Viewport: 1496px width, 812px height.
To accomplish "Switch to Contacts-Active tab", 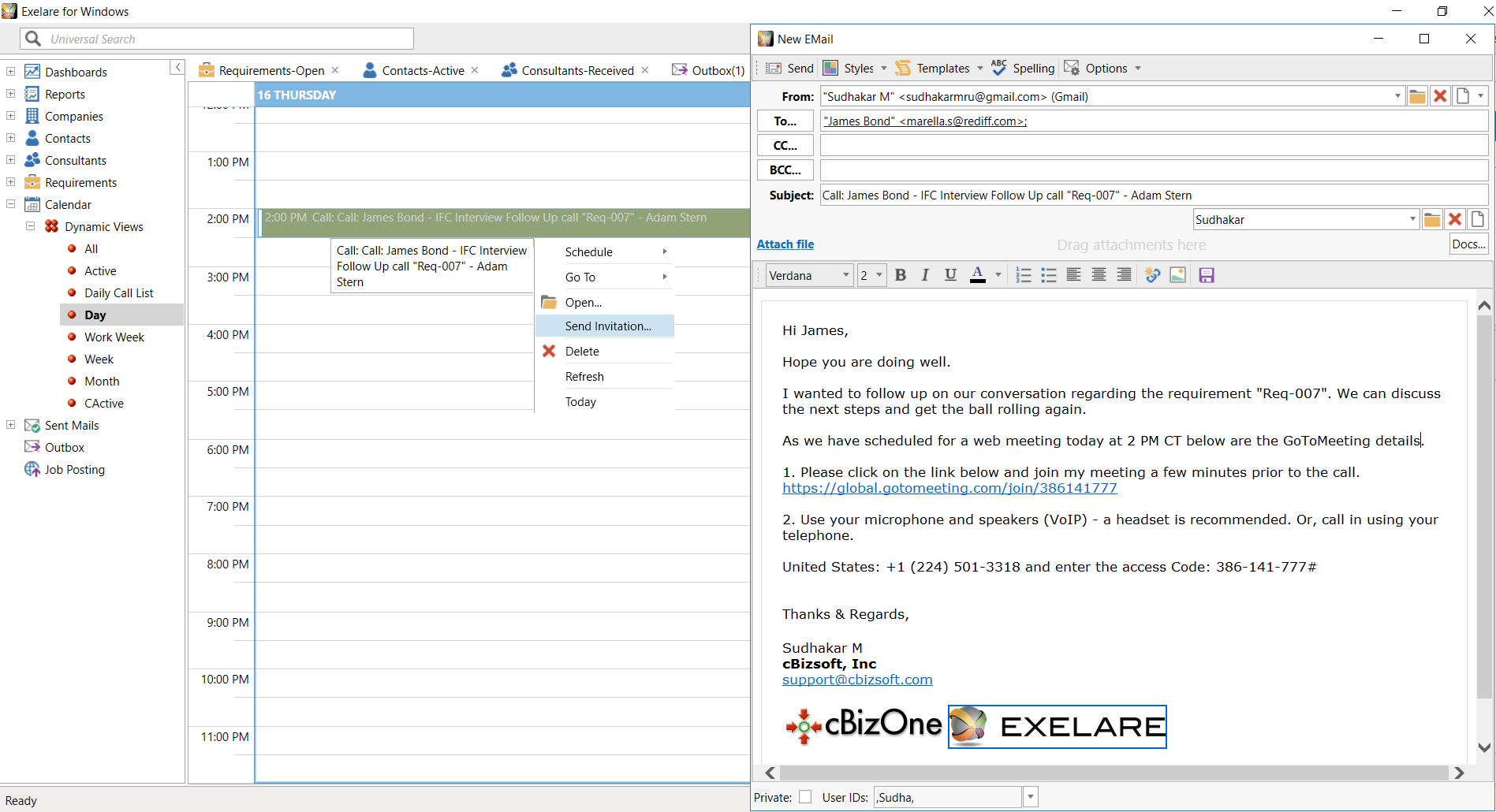I will click(x=423, y=70).
